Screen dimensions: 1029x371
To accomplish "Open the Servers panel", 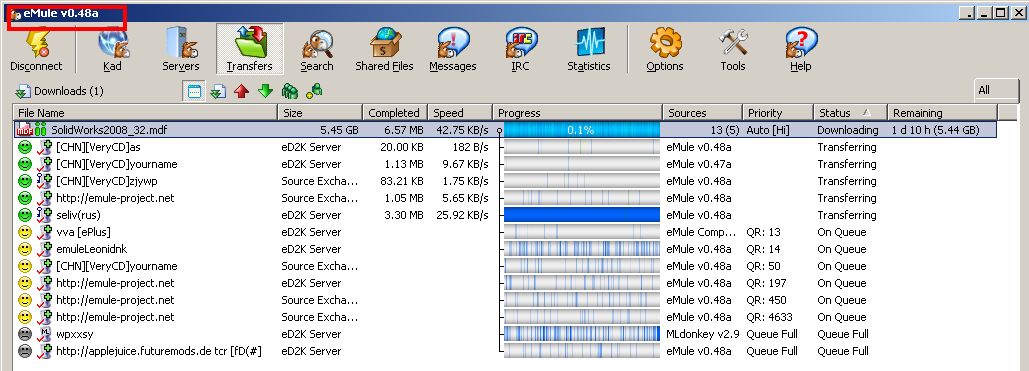I will point(181,49).
